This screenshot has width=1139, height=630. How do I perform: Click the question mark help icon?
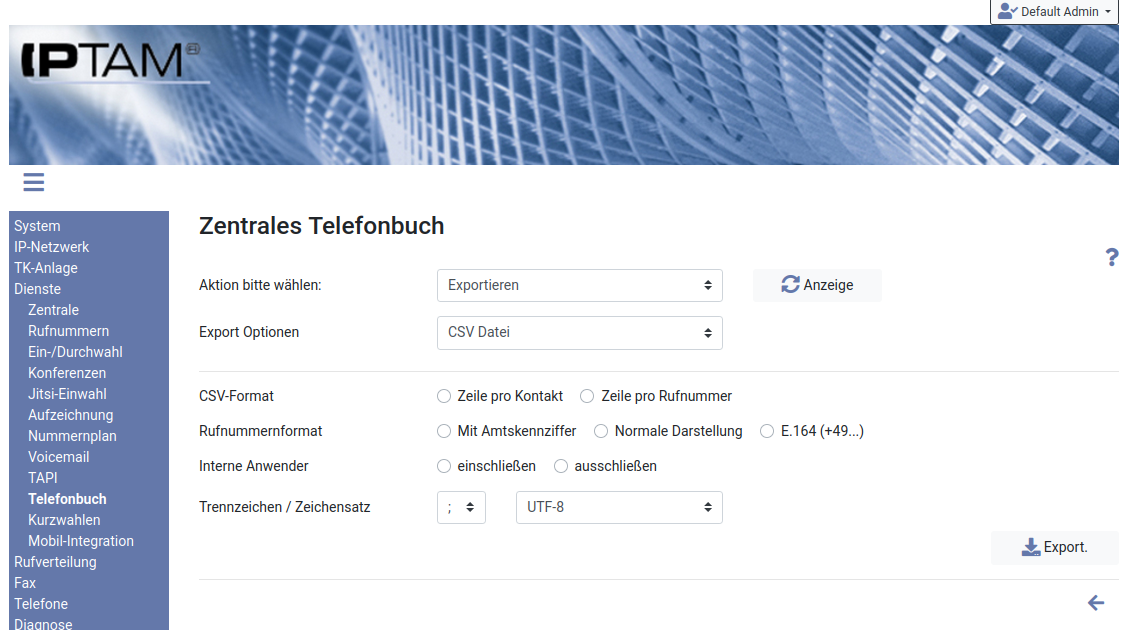coord(1111,258)
